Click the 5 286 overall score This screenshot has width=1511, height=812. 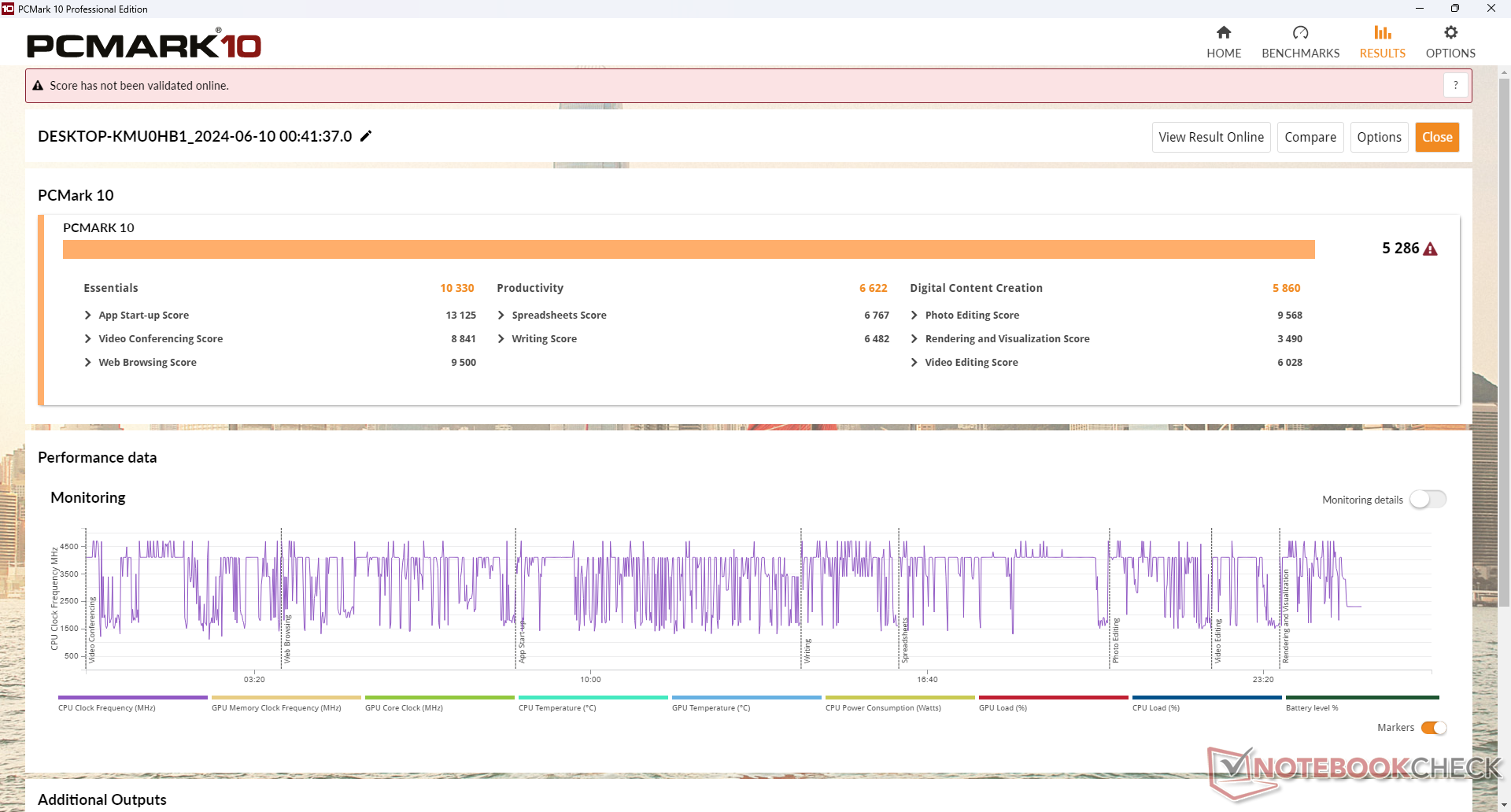pos(1401,249)
